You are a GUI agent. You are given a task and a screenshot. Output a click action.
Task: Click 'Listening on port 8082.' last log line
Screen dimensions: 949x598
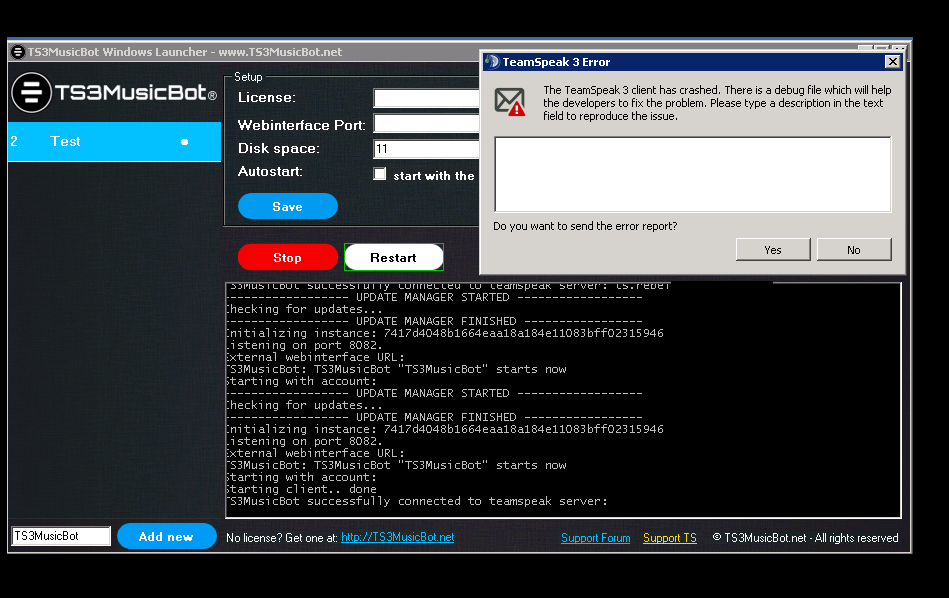[x=304, y=441]
